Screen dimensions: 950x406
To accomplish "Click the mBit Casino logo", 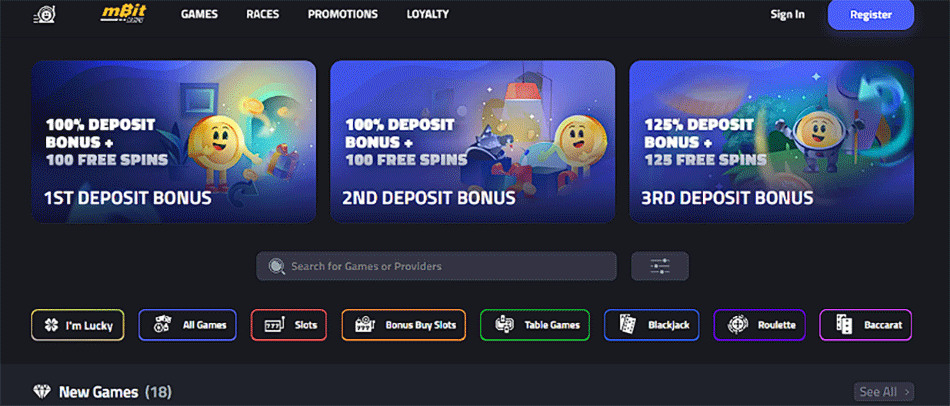I will (124, 15).
